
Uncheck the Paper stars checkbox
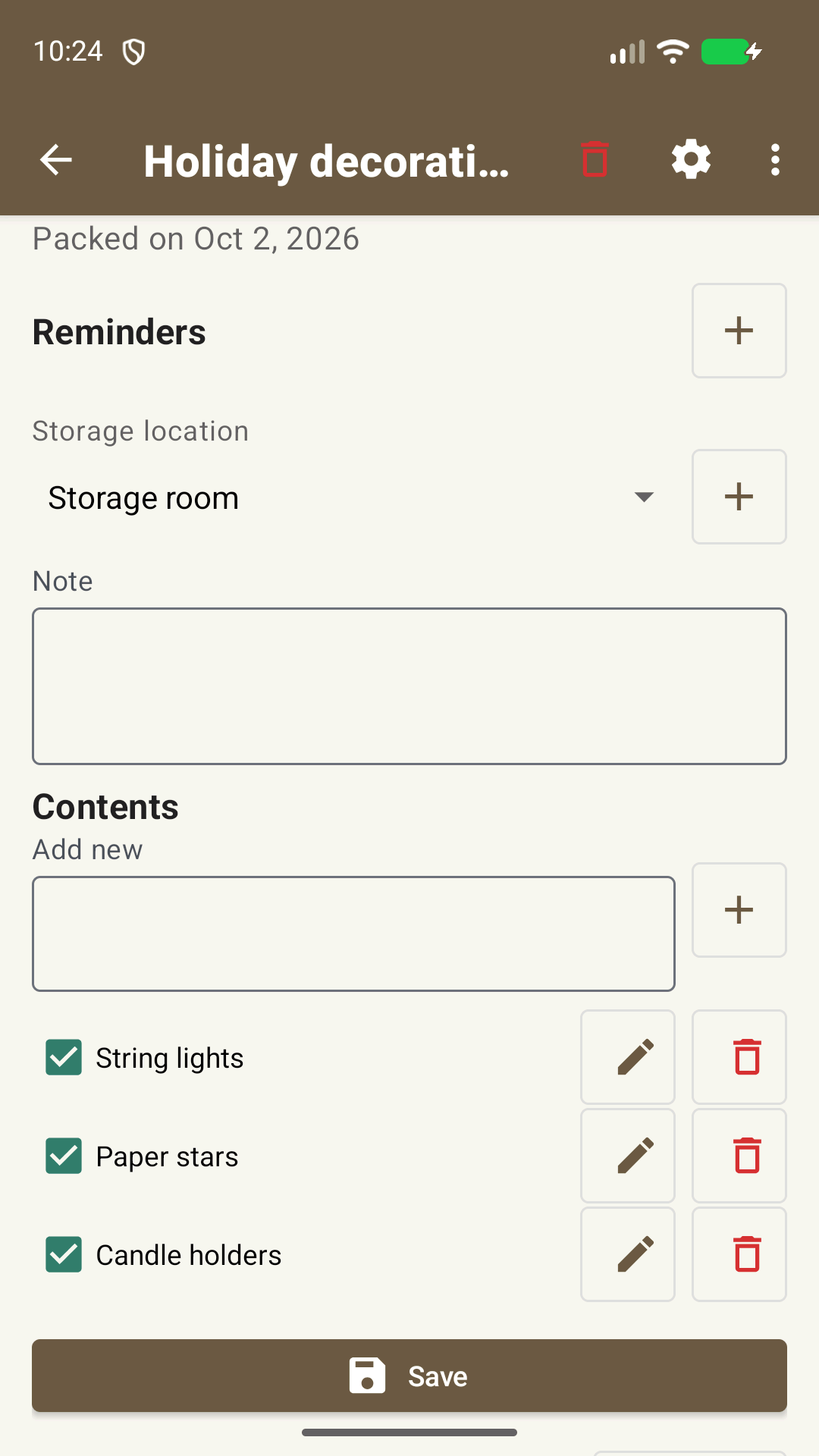[64, 1156]
